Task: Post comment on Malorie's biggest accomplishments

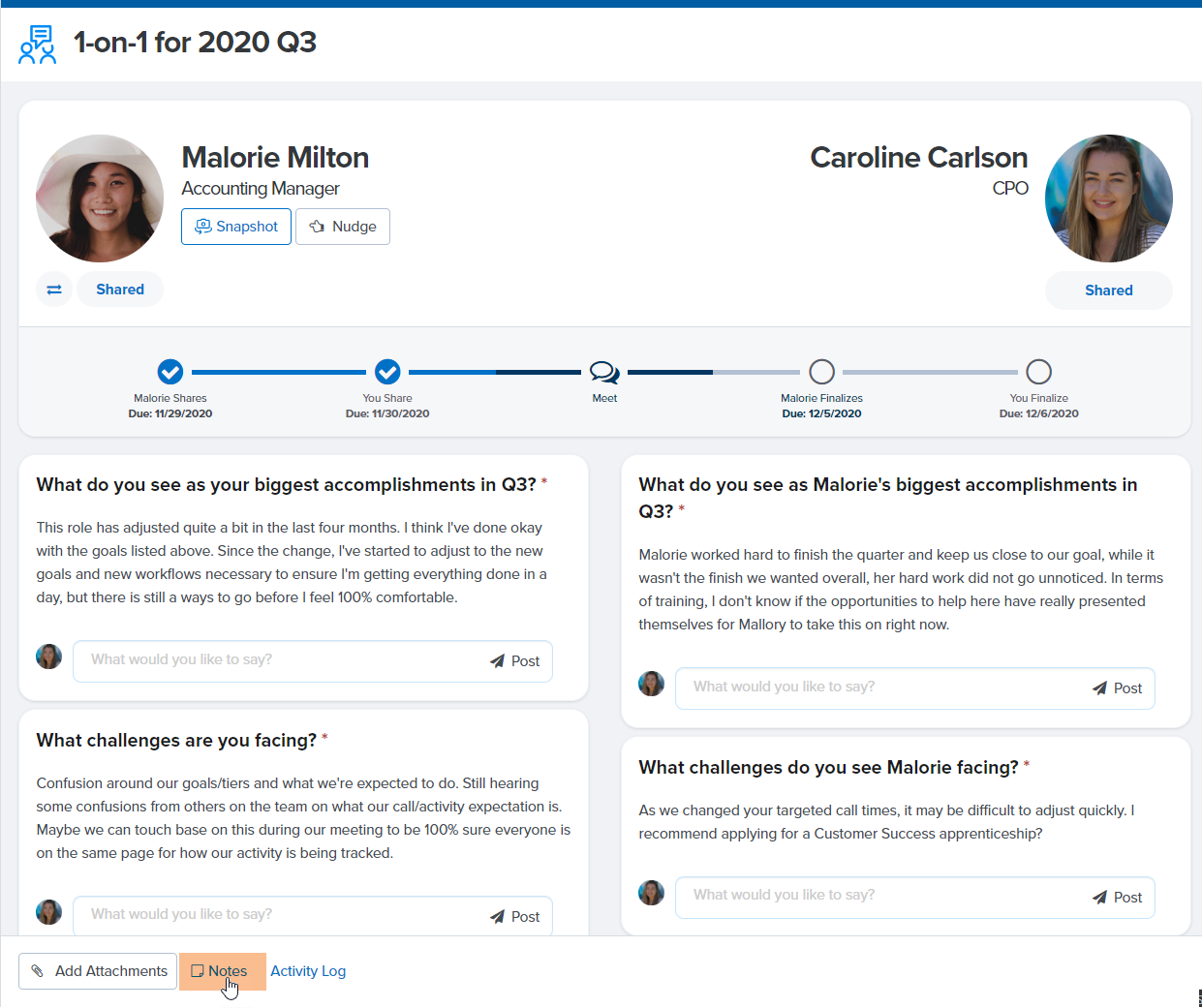Action: [1118, 688]
